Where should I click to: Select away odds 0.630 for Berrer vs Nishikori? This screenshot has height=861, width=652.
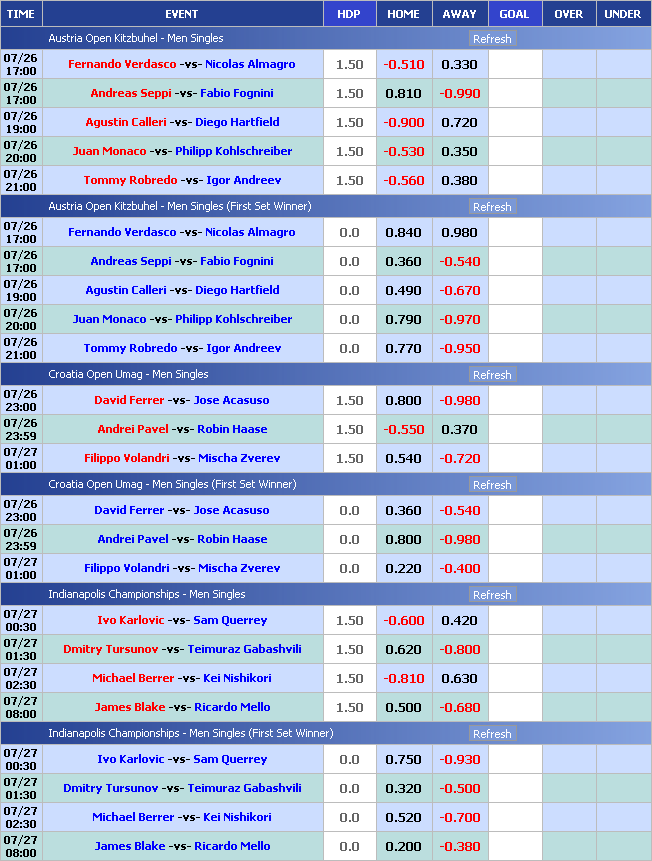coord(459,678)
